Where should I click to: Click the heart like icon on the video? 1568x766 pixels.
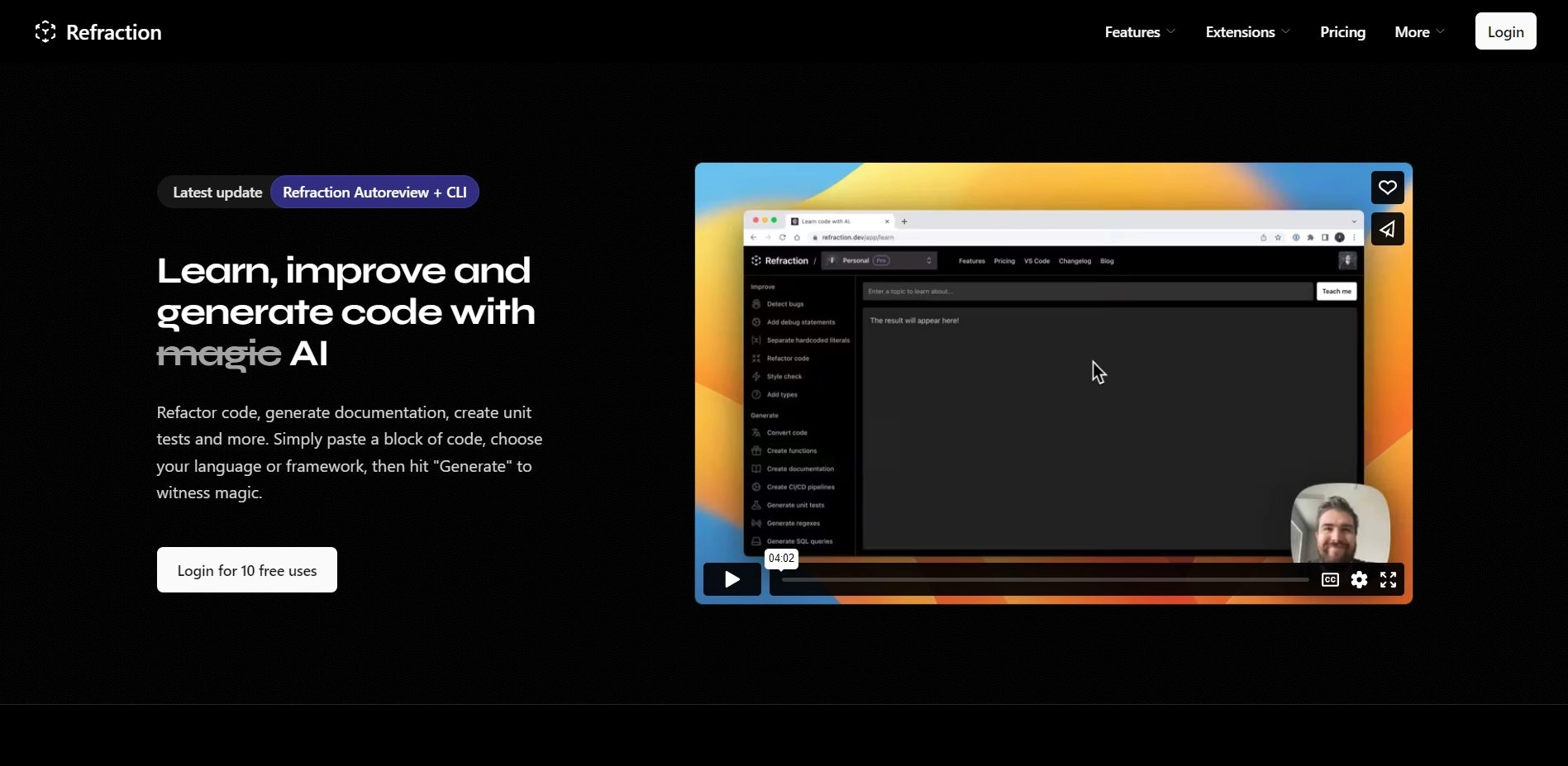click(x=1387, y=188)
